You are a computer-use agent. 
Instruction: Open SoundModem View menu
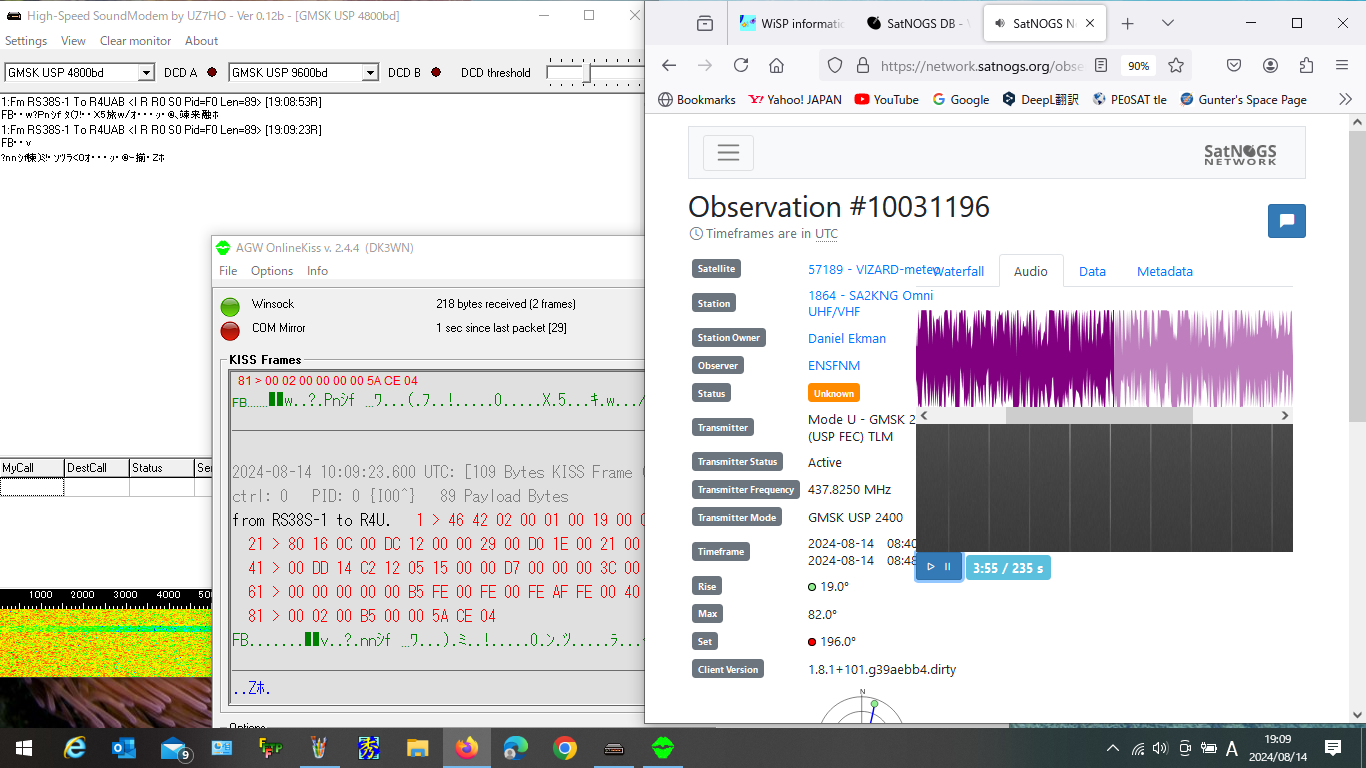click(x=73, y=41)
